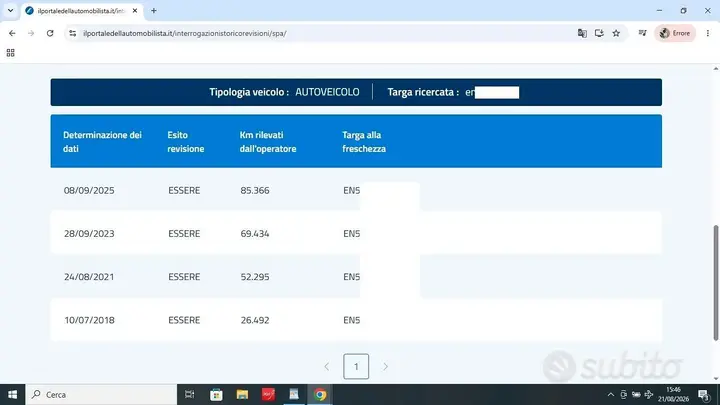Click page number 1 button
Image resolution: width=720 pixels, height=405 pixels.
click(356, 366)
